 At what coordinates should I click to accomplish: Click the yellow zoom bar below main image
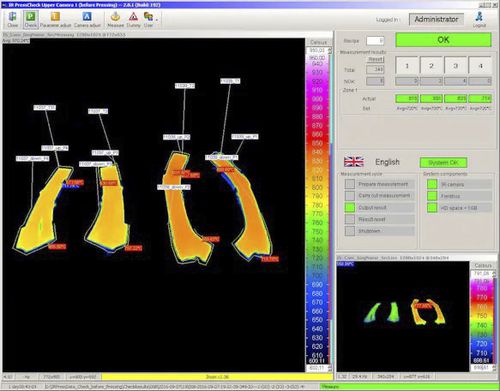tap(217, 377)
